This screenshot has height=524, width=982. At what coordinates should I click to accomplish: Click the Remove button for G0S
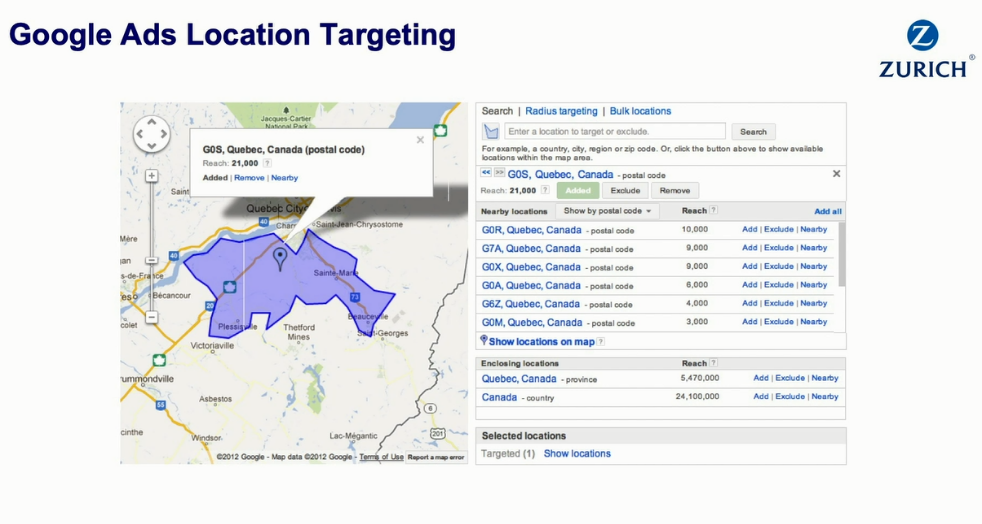(x=674, y=190)
